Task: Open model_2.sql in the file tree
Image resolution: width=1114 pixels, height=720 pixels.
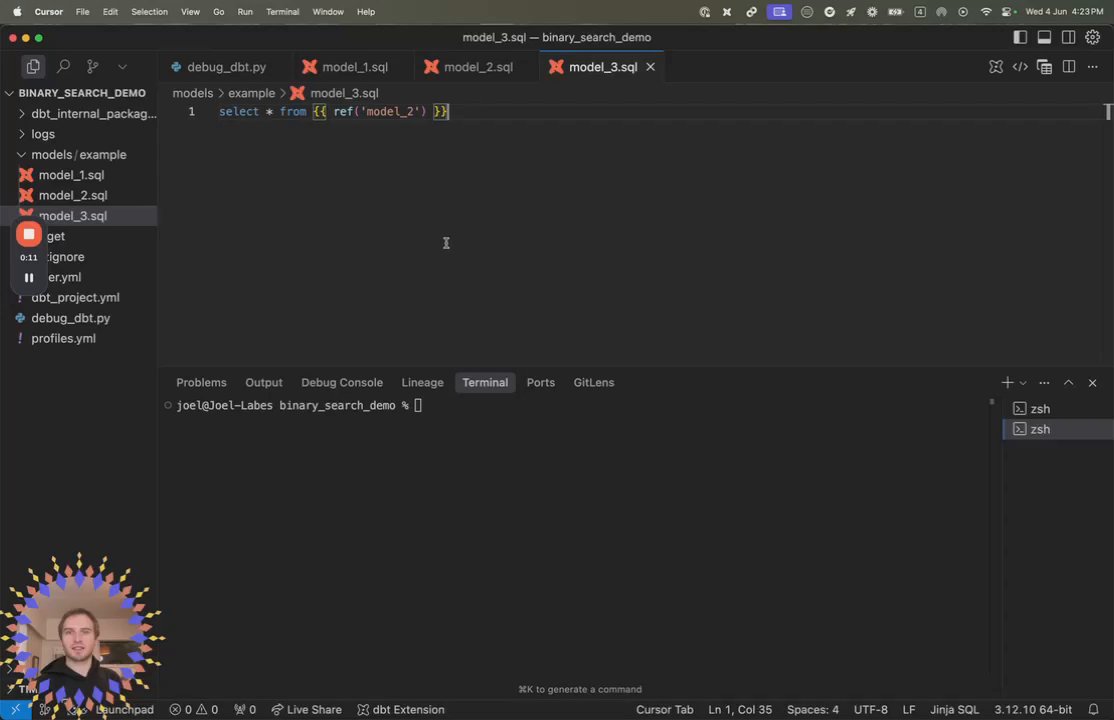Action: pos(78,195)
